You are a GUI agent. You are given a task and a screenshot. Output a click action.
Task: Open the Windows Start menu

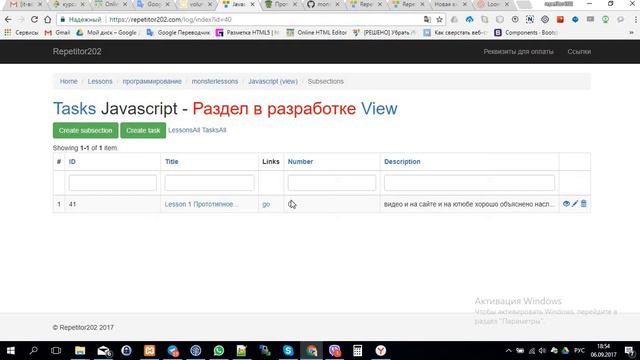pos(11,351)
